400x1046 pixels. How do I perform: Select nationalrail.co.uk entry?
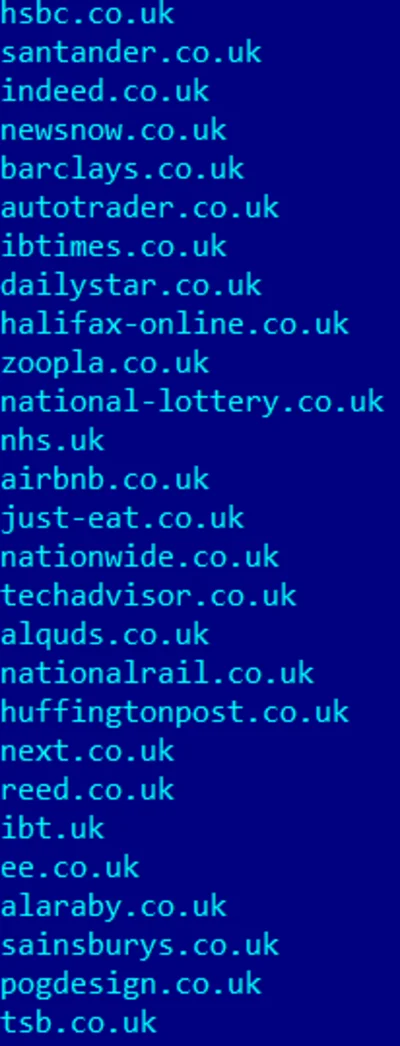point(157,672)
